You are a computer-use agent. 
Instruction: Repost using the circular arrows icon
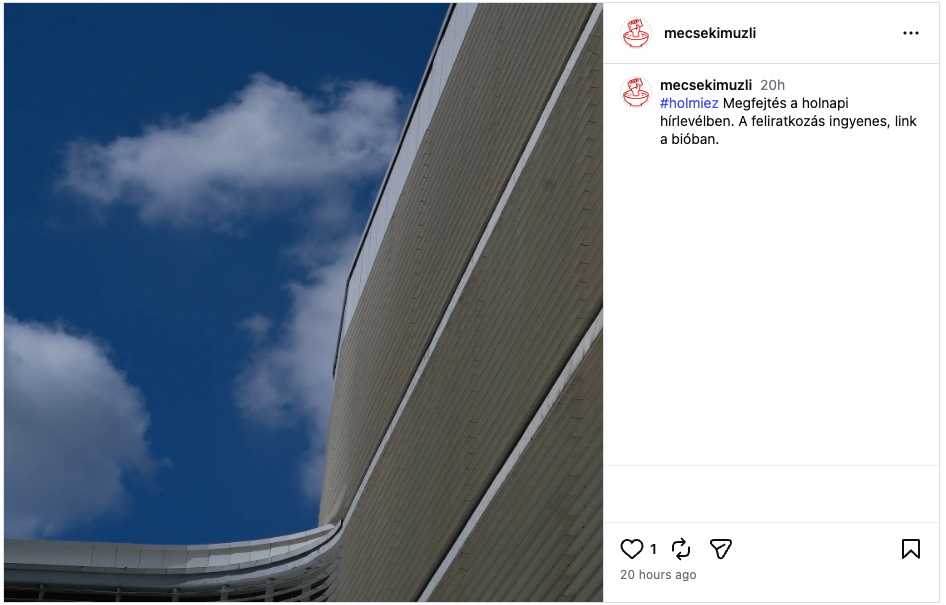click(681, 550)
